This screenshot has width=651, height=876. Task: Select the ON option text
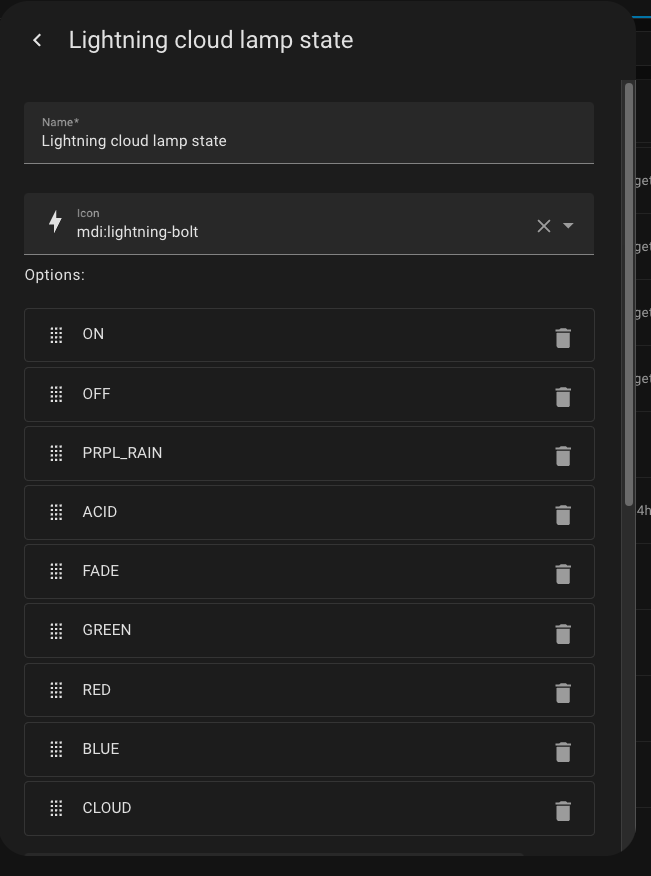click(93, 334)
